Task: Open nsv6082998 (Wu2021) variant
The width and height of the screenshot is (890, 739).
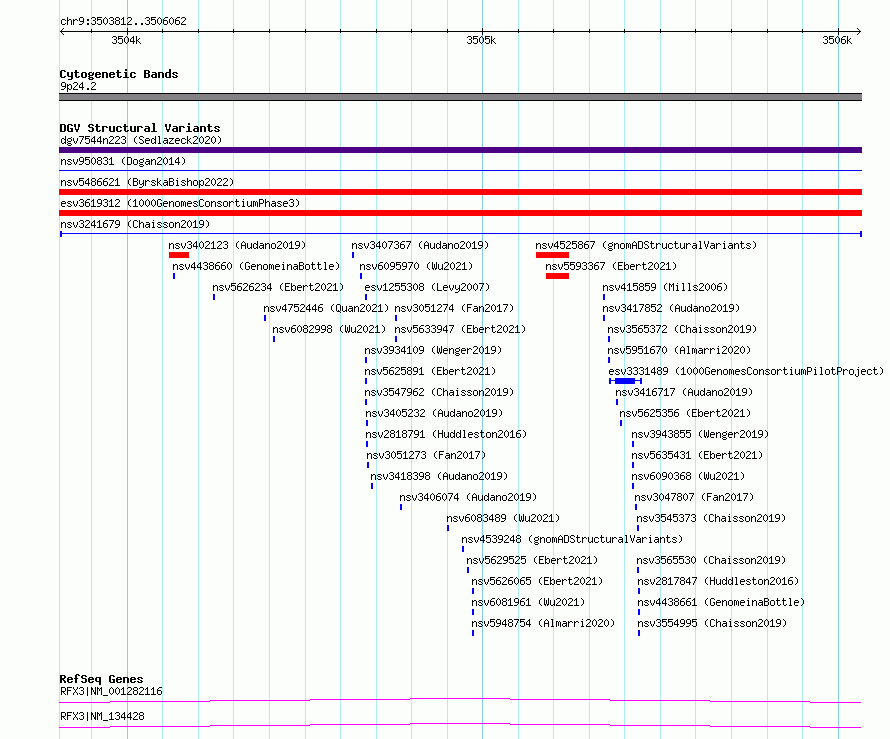Action: 329,329
